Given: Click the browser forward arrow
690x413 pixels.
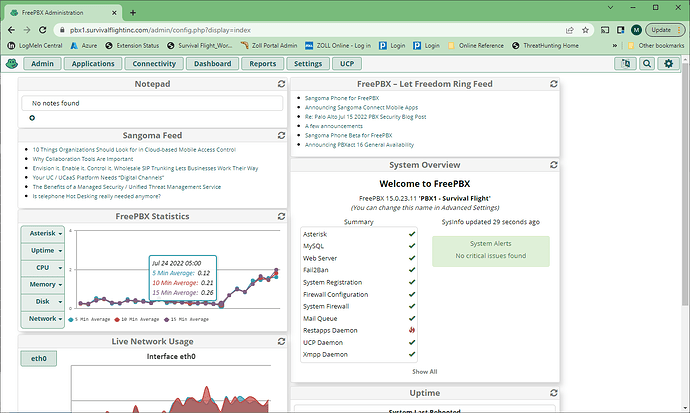Looking at the screenshot, I should [27, 30].
